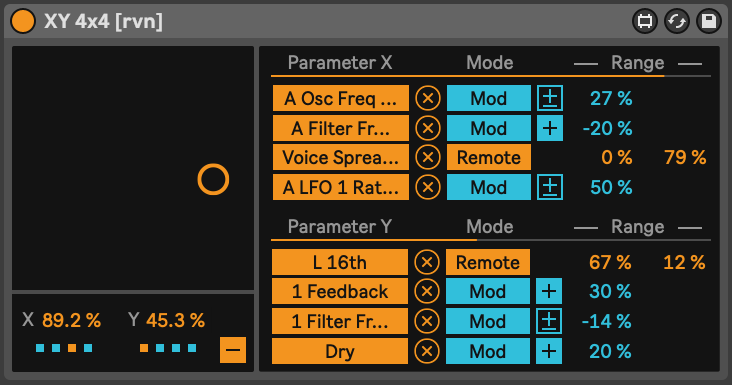Toggle the orange device activator circle
The width and height of the screenshot is (732, 385).
[23, 21]
